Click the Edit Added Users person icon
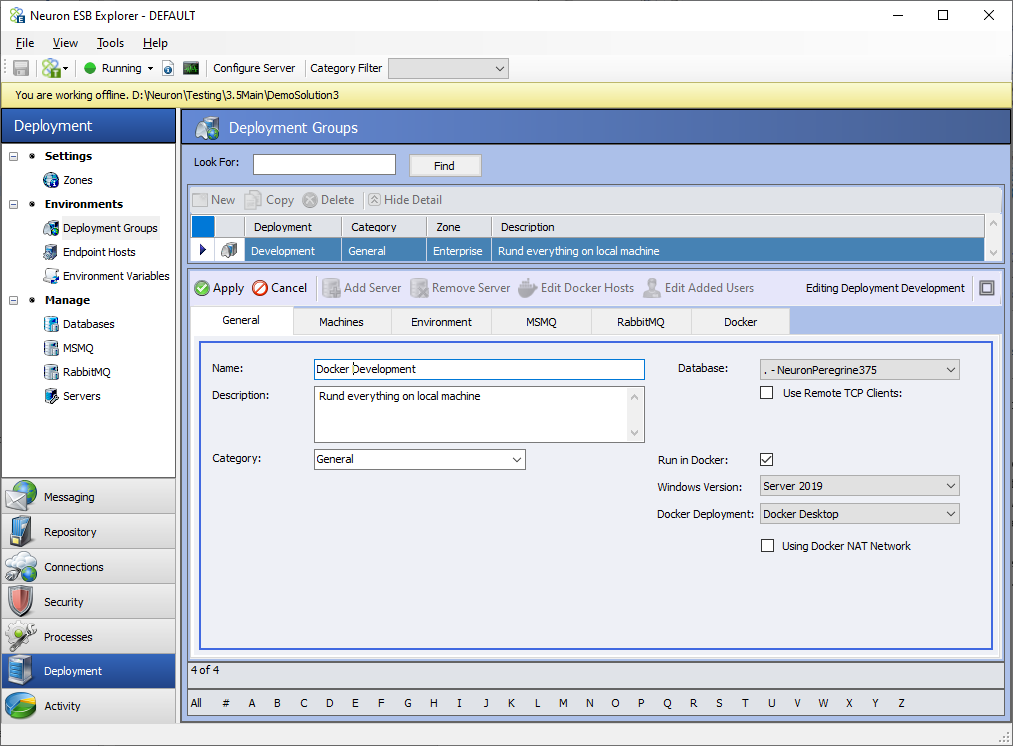The image size is (1013, 746). coord(652,288)
